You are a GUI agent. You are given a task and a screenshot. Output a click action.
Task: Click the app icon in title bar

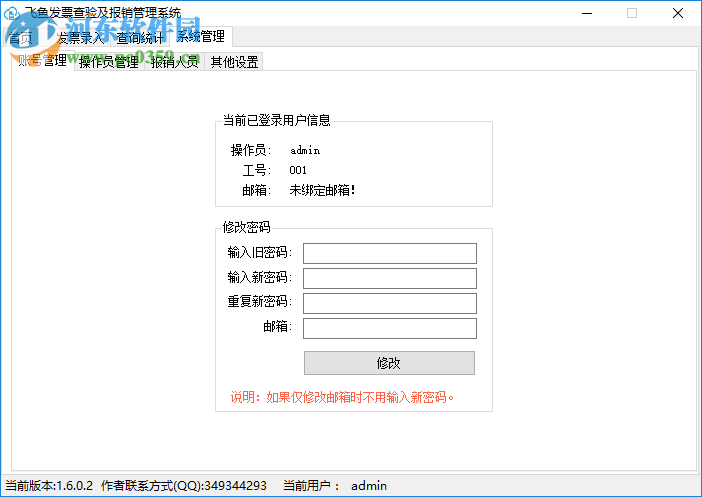[x=11, y=13]
